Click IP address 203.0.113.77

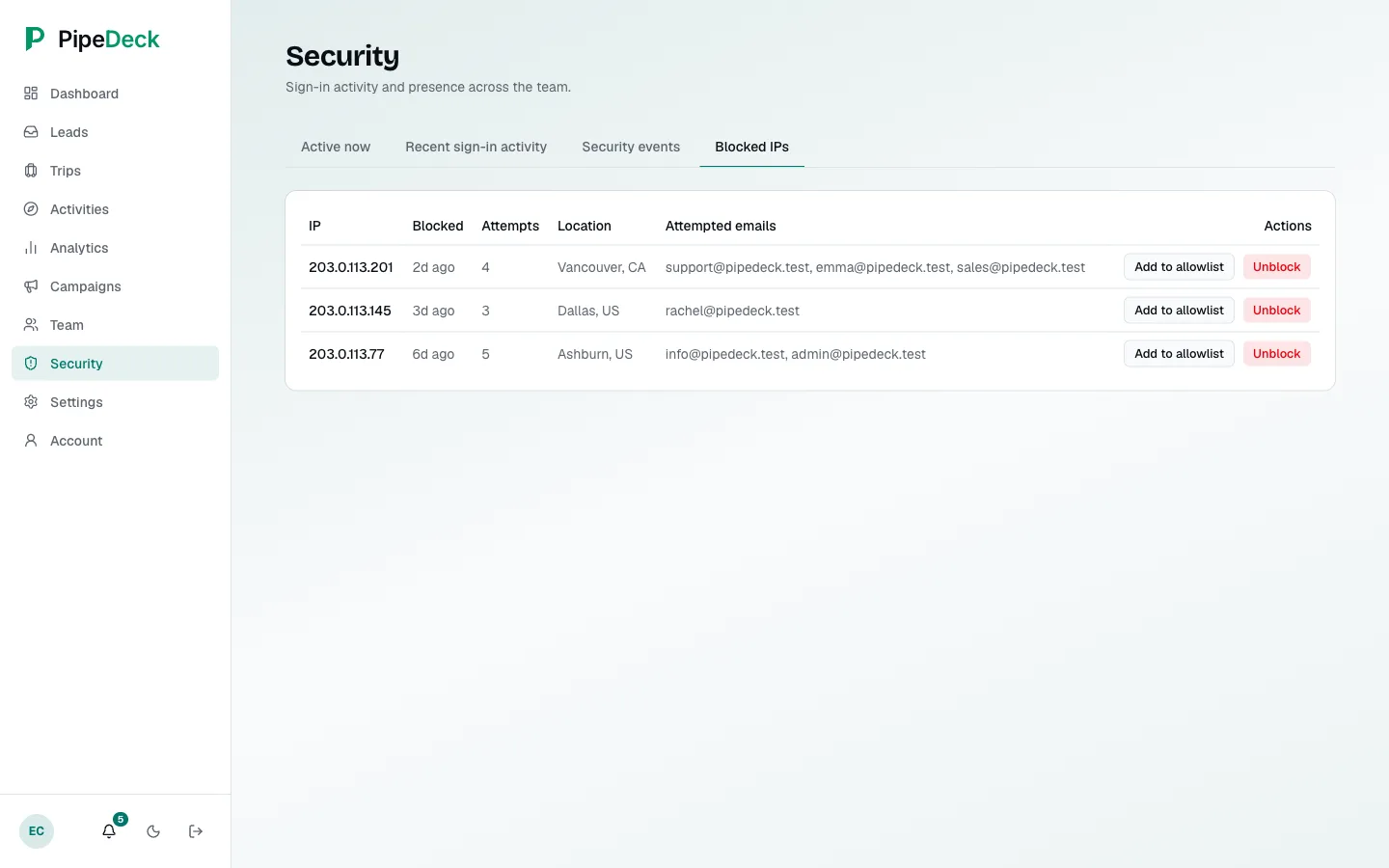(346, 354)
